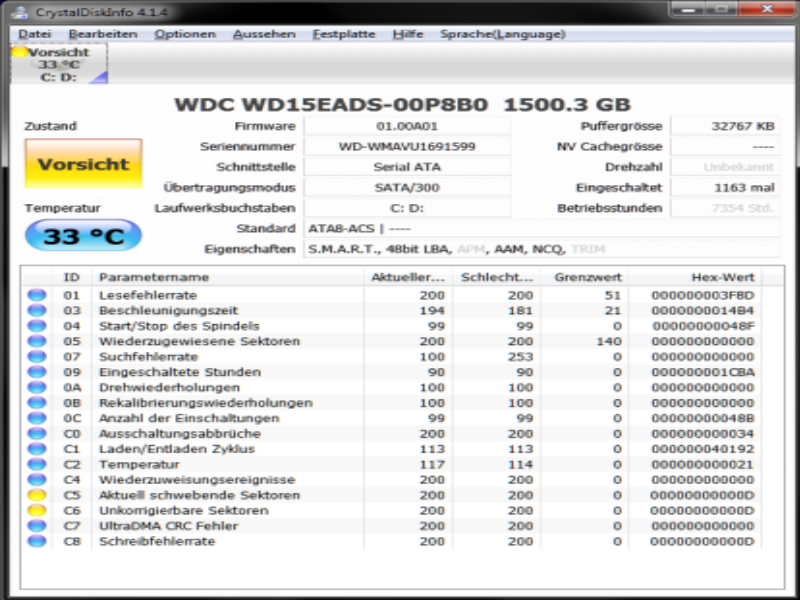This screenshot has width=800, height=600.
Task: Click the Schnittstelle field Serial ATA
Action: (x=407, y=167)
